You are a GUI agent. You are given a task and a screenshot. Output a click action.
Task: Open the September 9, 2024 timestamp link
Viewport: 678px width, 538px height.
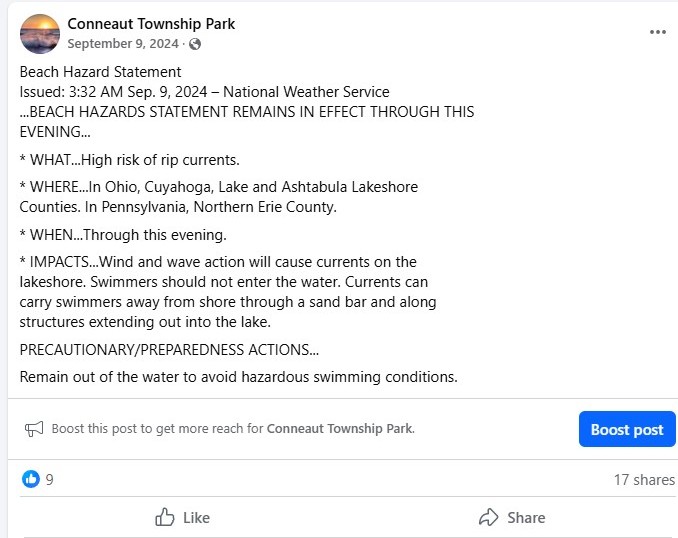click(x=123, y=44)
